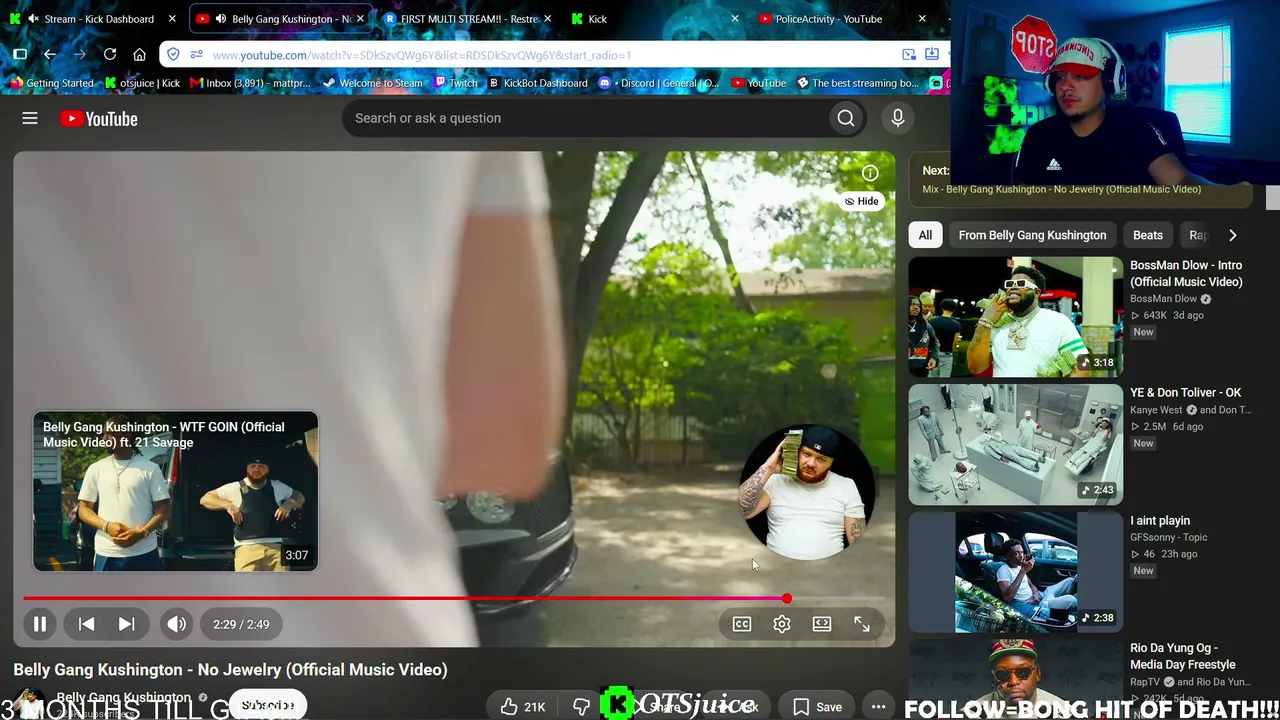The width and height of the screenshot is (1280, 720).
Task: Open the 'I aint playin' video thumbnail
Action: point(1016,572)
